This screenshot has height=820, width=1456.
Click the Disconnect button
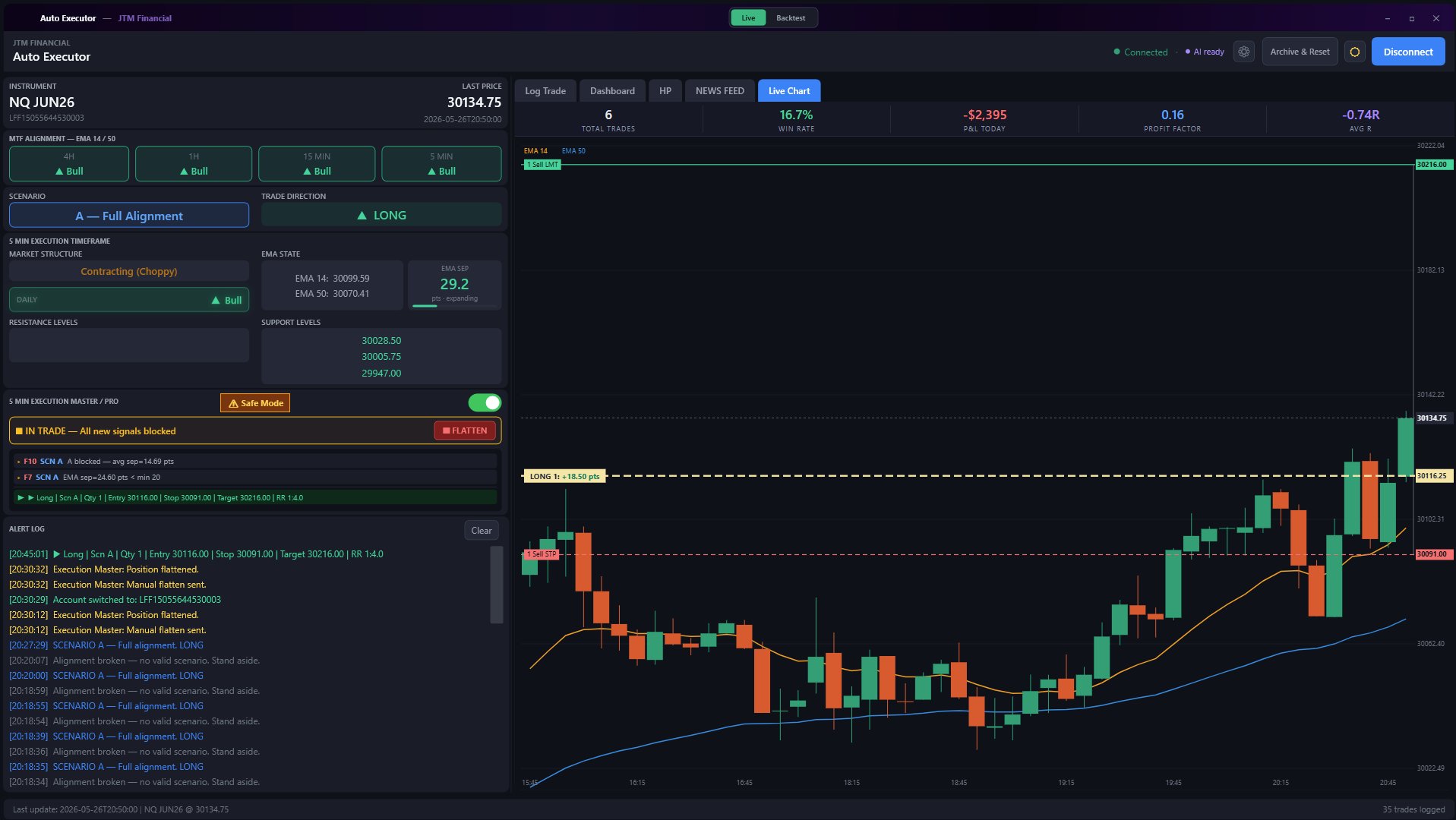click(1407, 52)
